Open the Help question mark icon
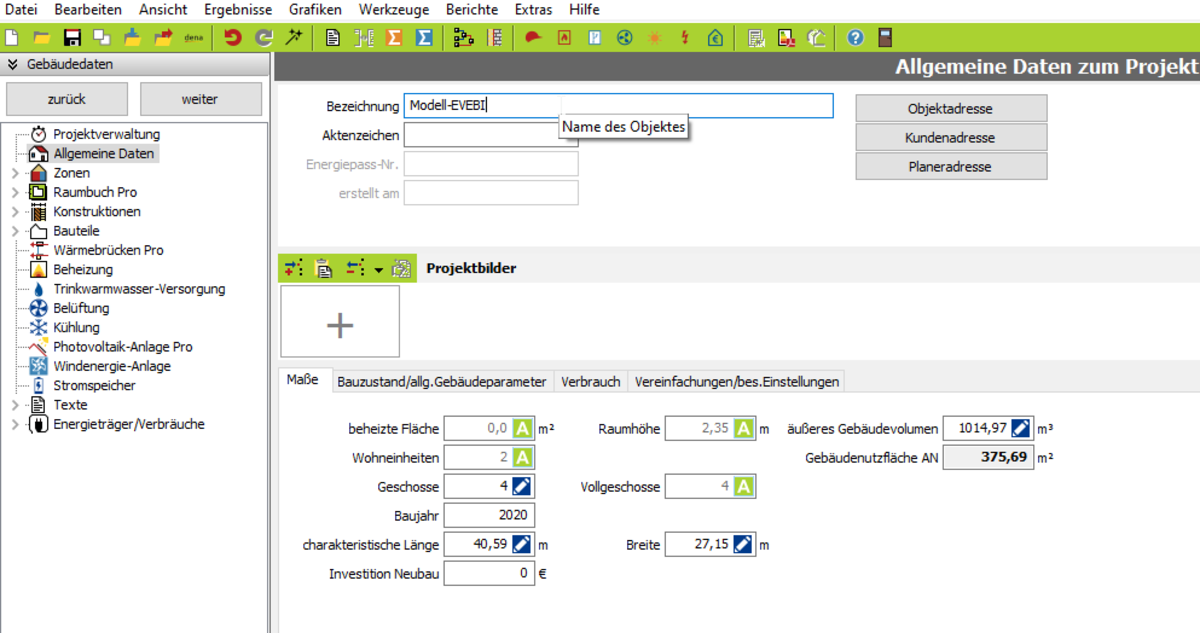 [855, 38]
